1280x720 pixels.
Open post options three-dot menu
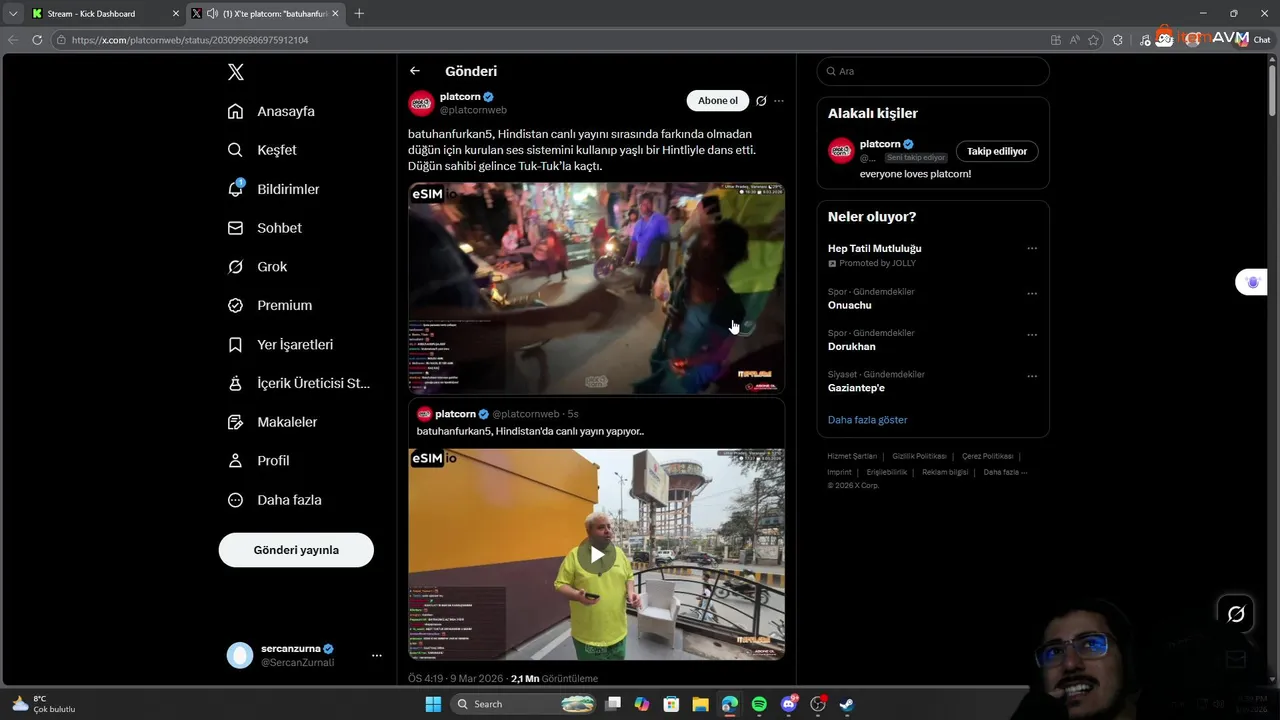click(779, 101)
